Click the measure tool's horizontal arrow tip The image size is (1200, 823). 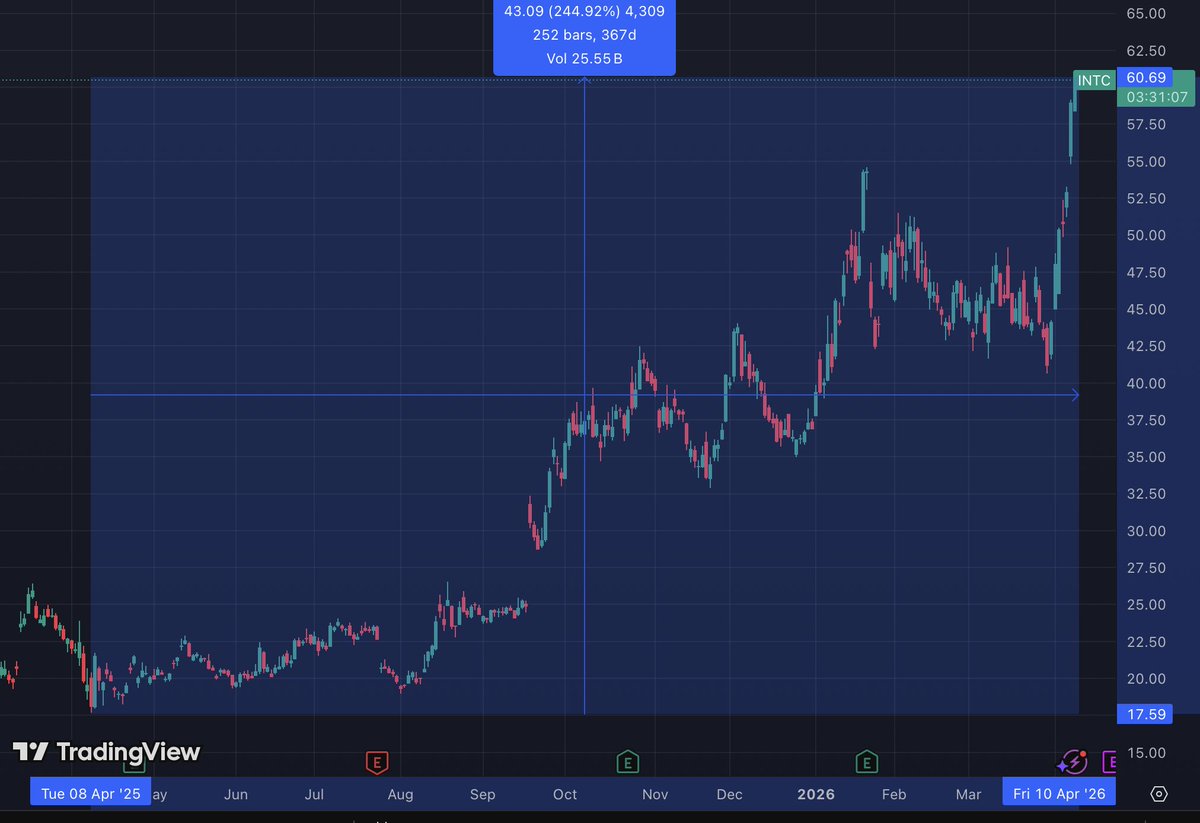pyautogui.click(x=1075, y=395)
